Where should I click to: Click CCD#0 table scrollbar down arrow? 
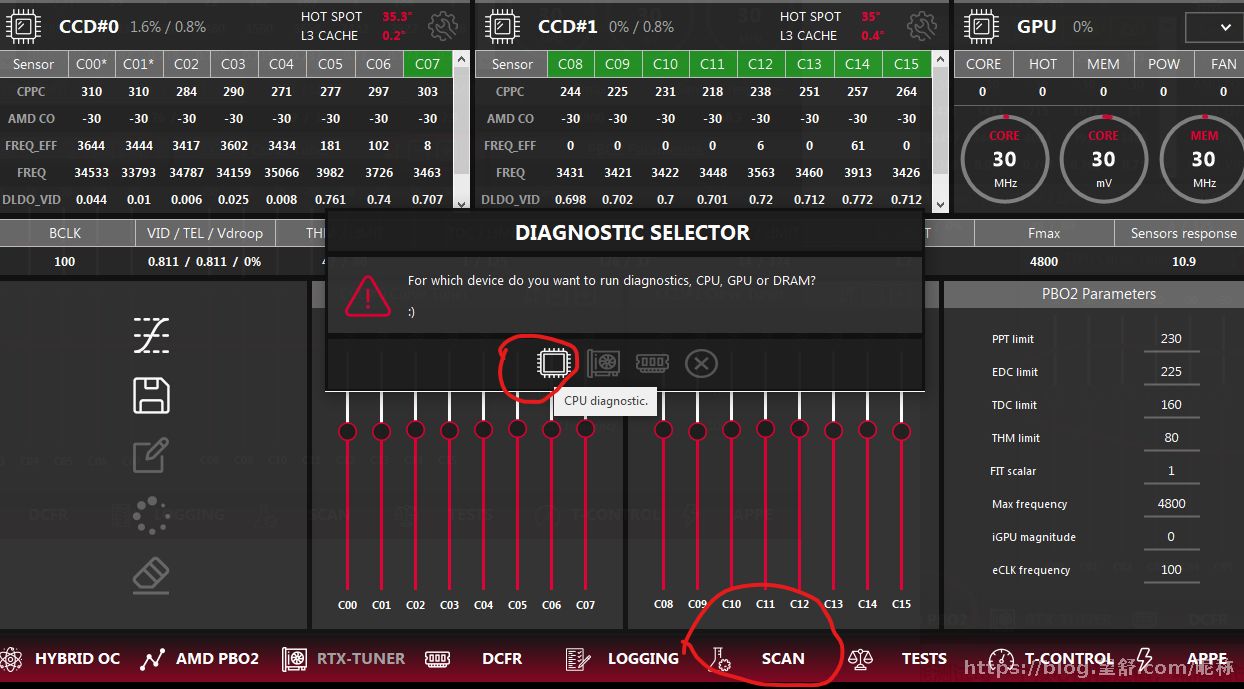click(461, 203)
